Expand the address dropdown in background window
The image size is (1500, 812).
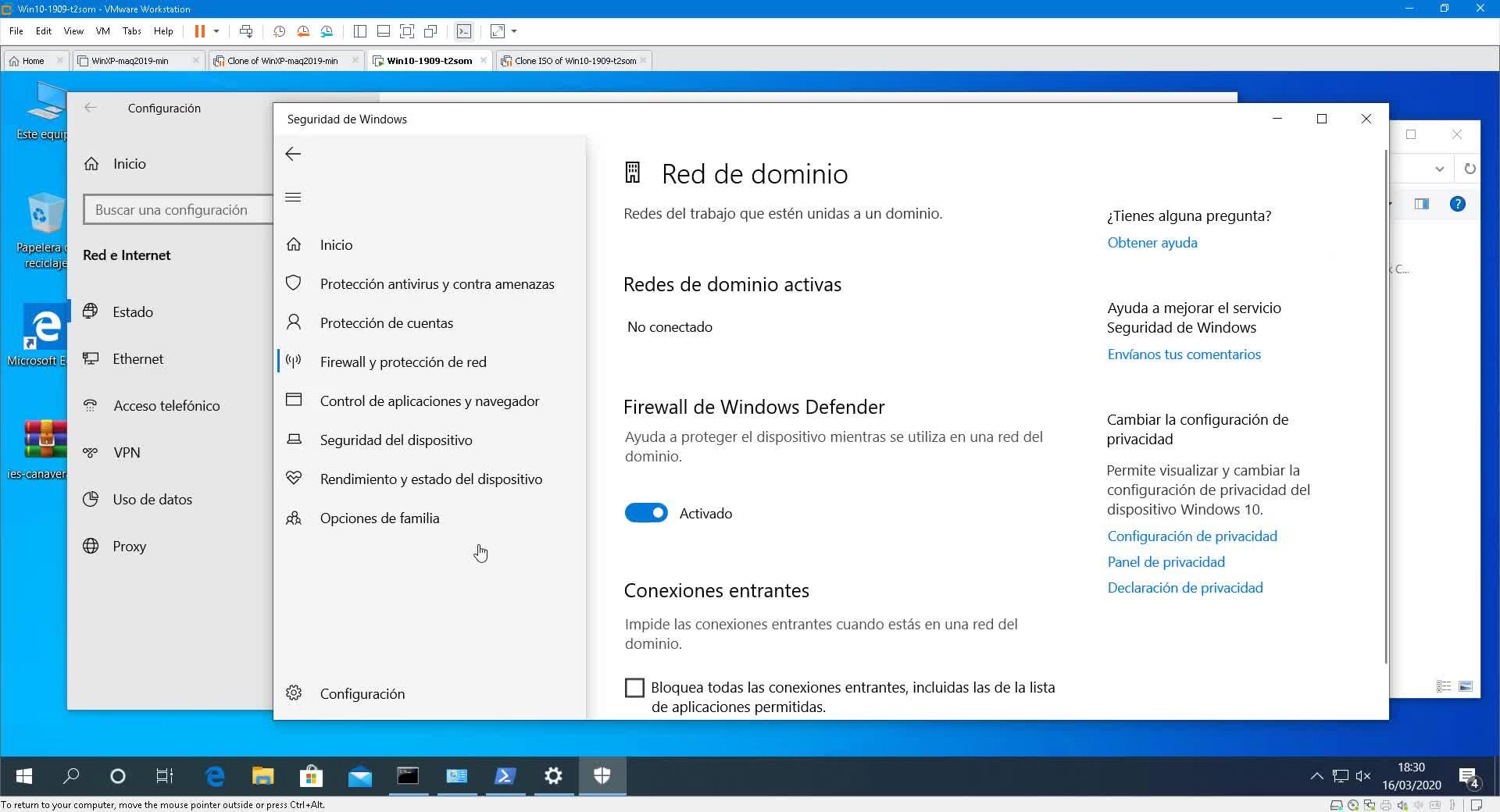coord(1439,169)
